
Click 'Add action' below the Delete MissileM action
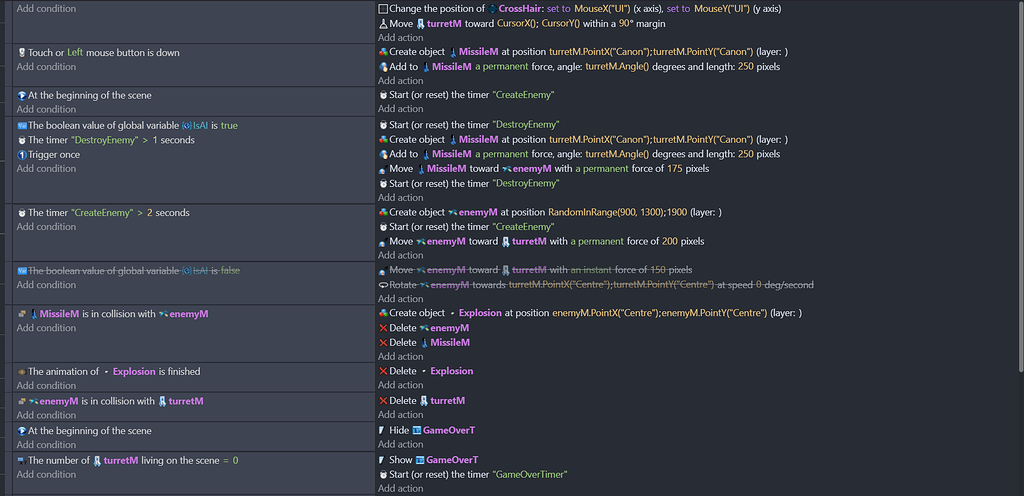pyautogui.click(x=400, y=357)
